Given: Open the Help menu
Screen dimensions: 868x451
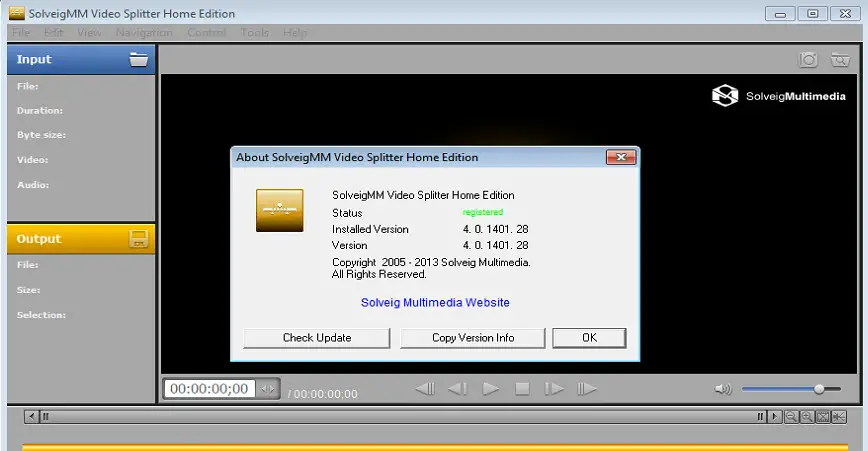Looking at the screenshot, I should point(294,33).
